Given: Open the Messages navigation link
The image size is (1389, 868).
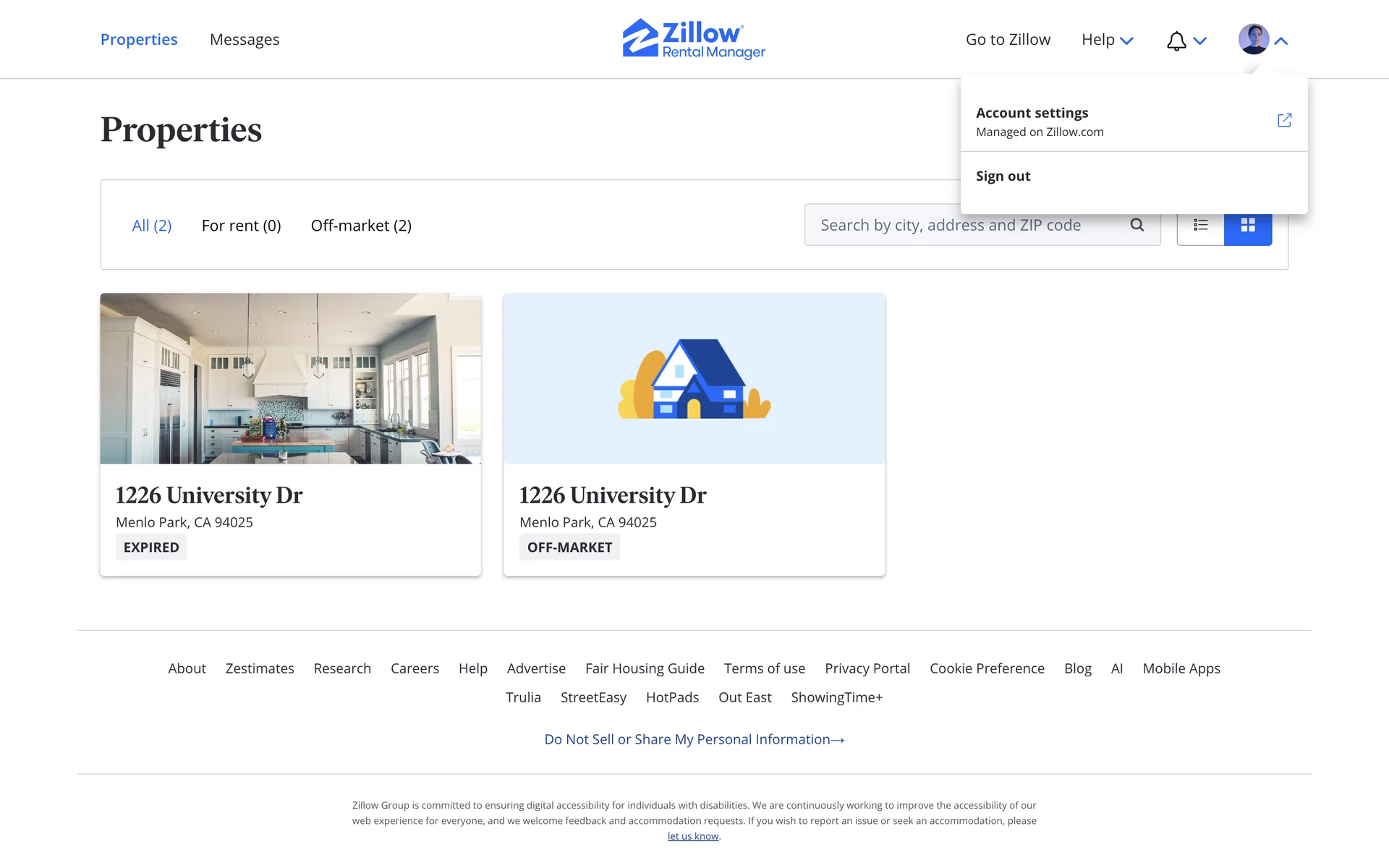Looking at the screenshot, I should 245,40.
